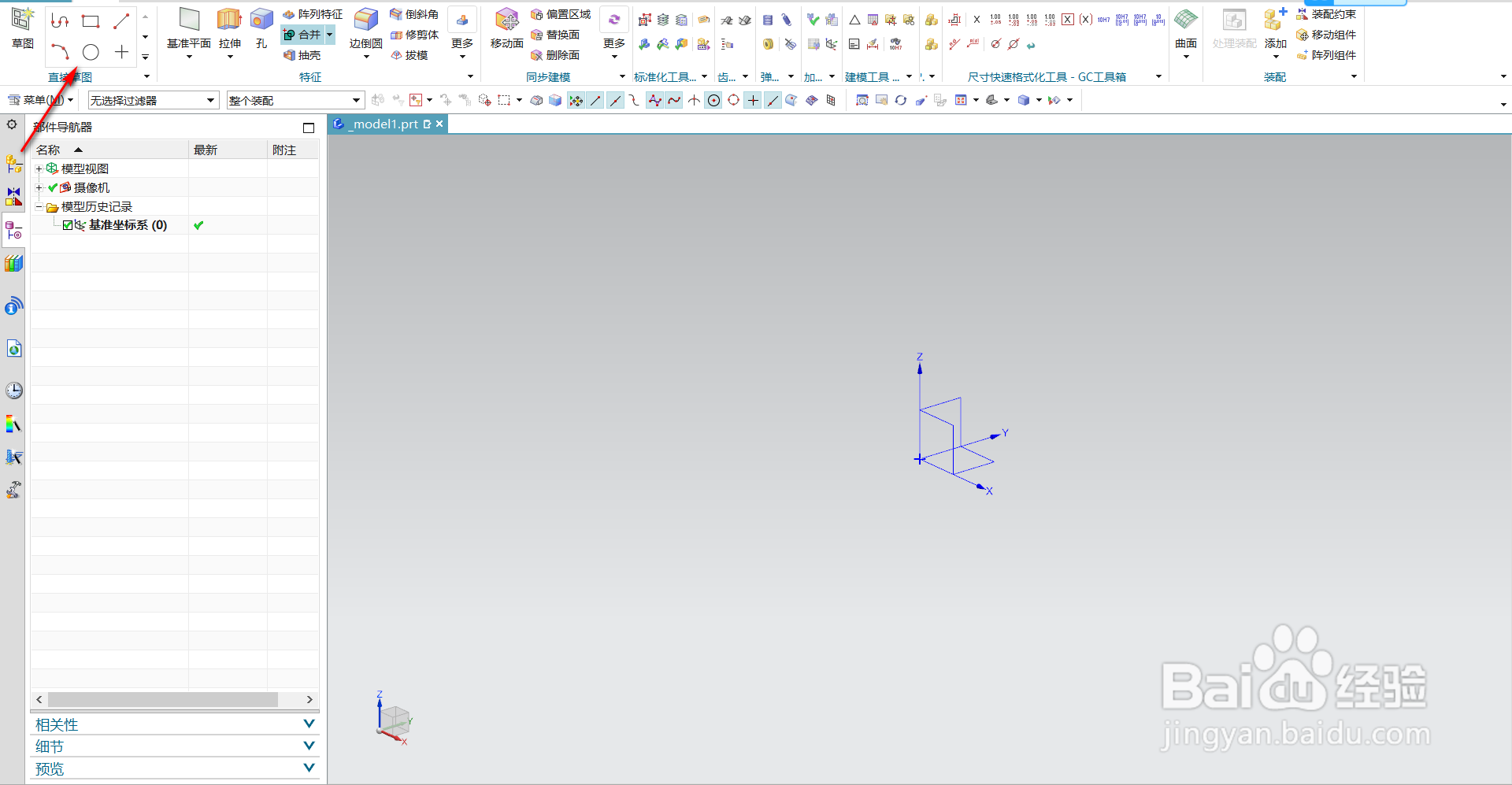1512x785 pixels.
Task: Close the _model1.prt tab
Action: (439, 124)
